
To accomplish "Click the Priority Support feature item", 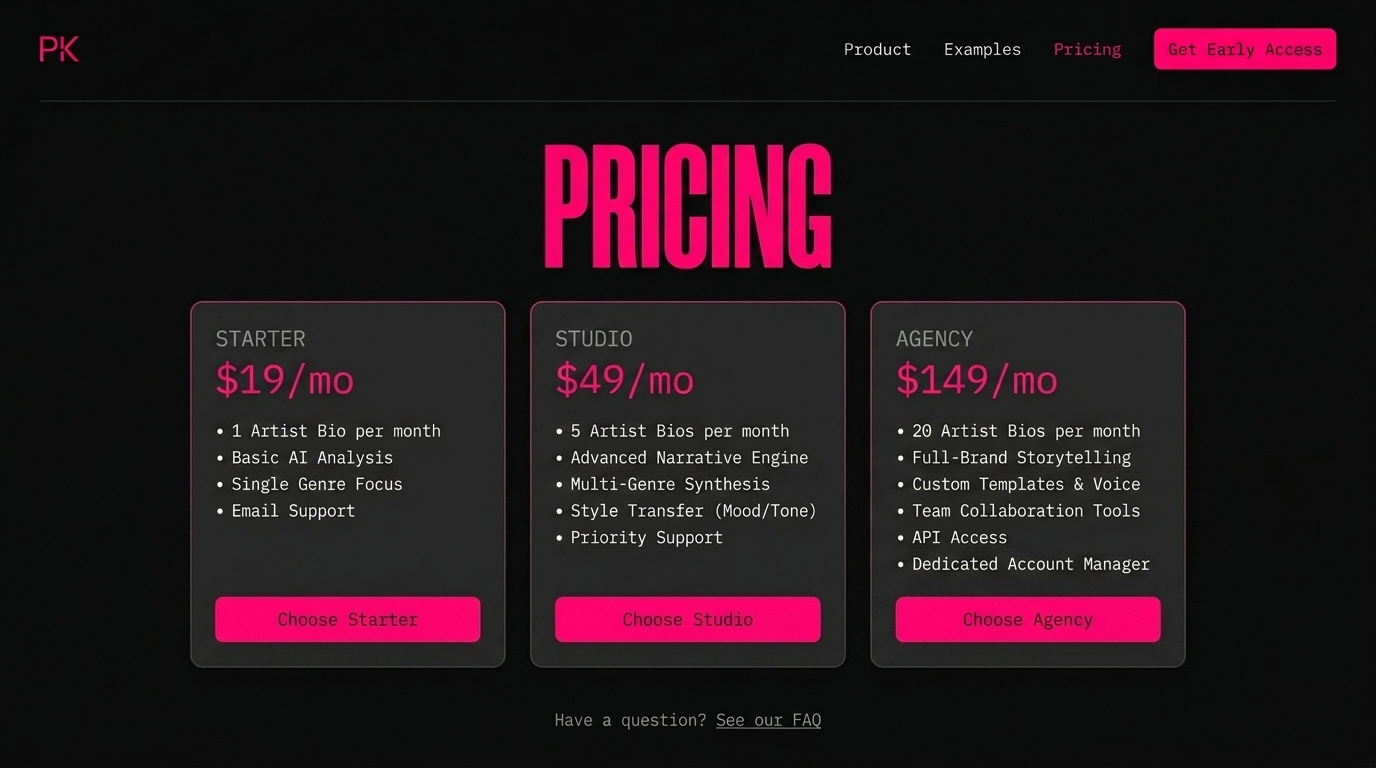I will pyautogui.click(x=646, y=537).
